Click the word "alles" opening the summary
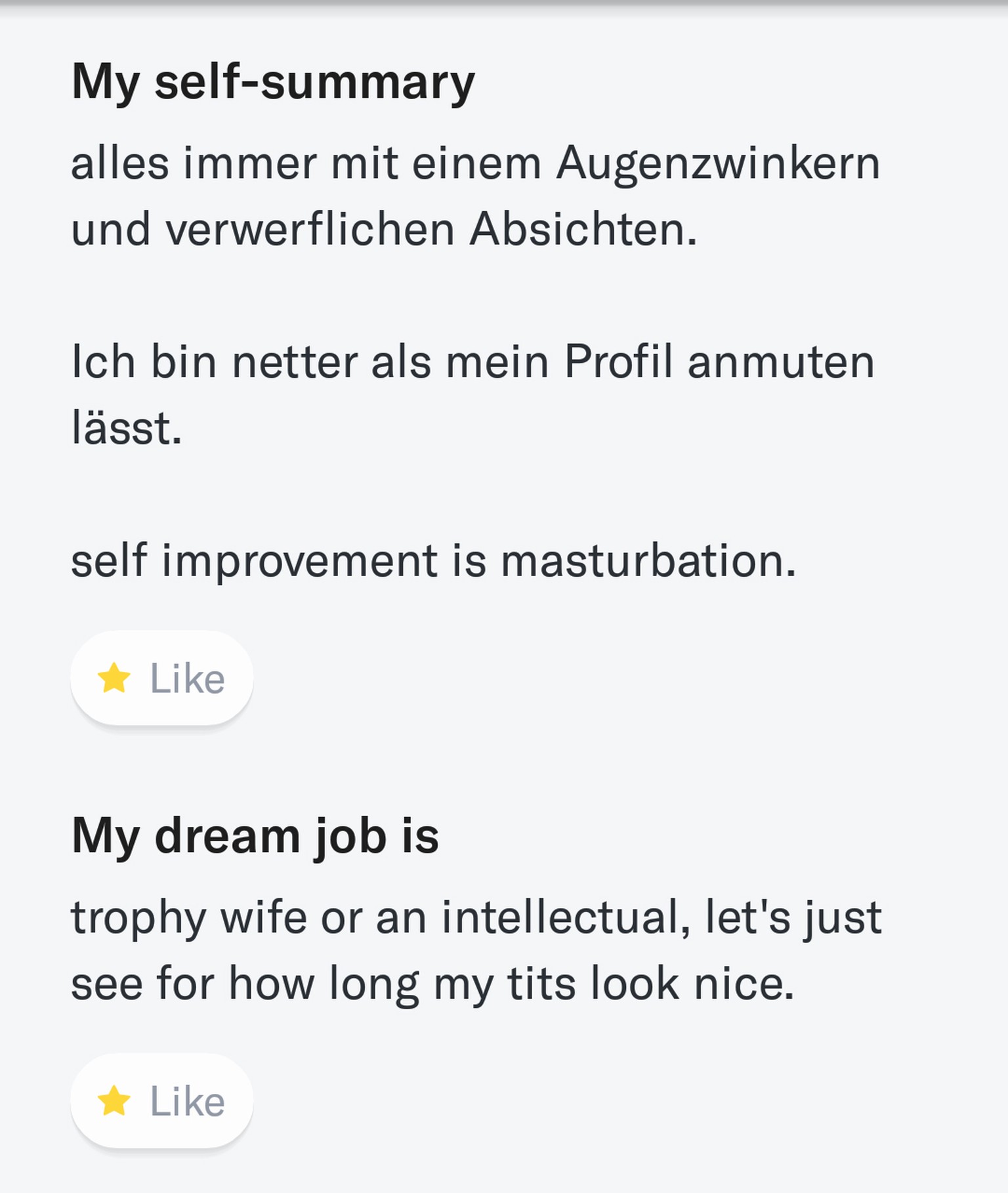Image resolution: width=1008 pixels, height=1193 pixels. (x=120, y=163)
